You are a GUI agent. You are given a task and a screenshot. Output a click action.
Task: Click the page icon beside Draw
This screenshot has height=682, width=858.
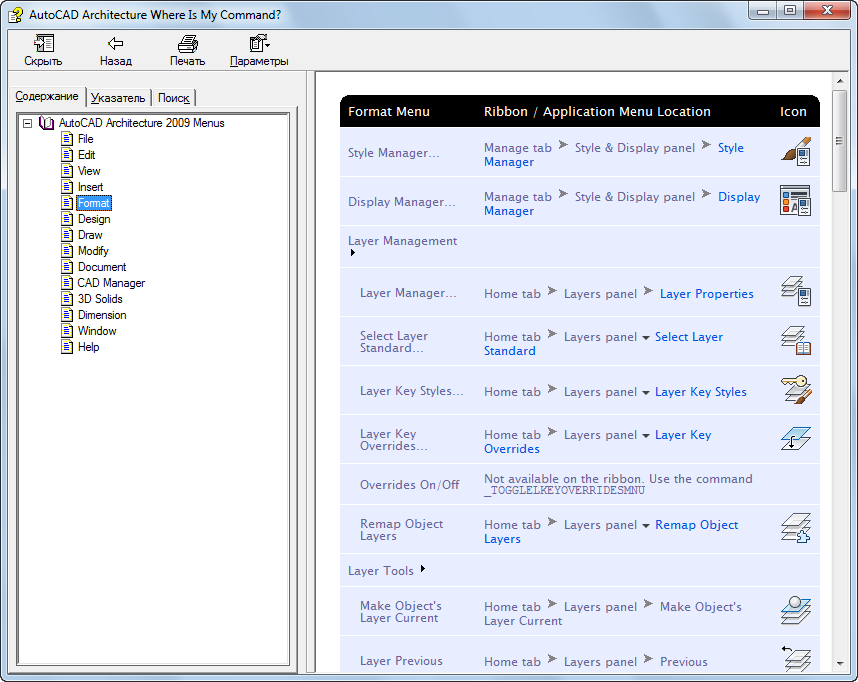tap(67, 235)
